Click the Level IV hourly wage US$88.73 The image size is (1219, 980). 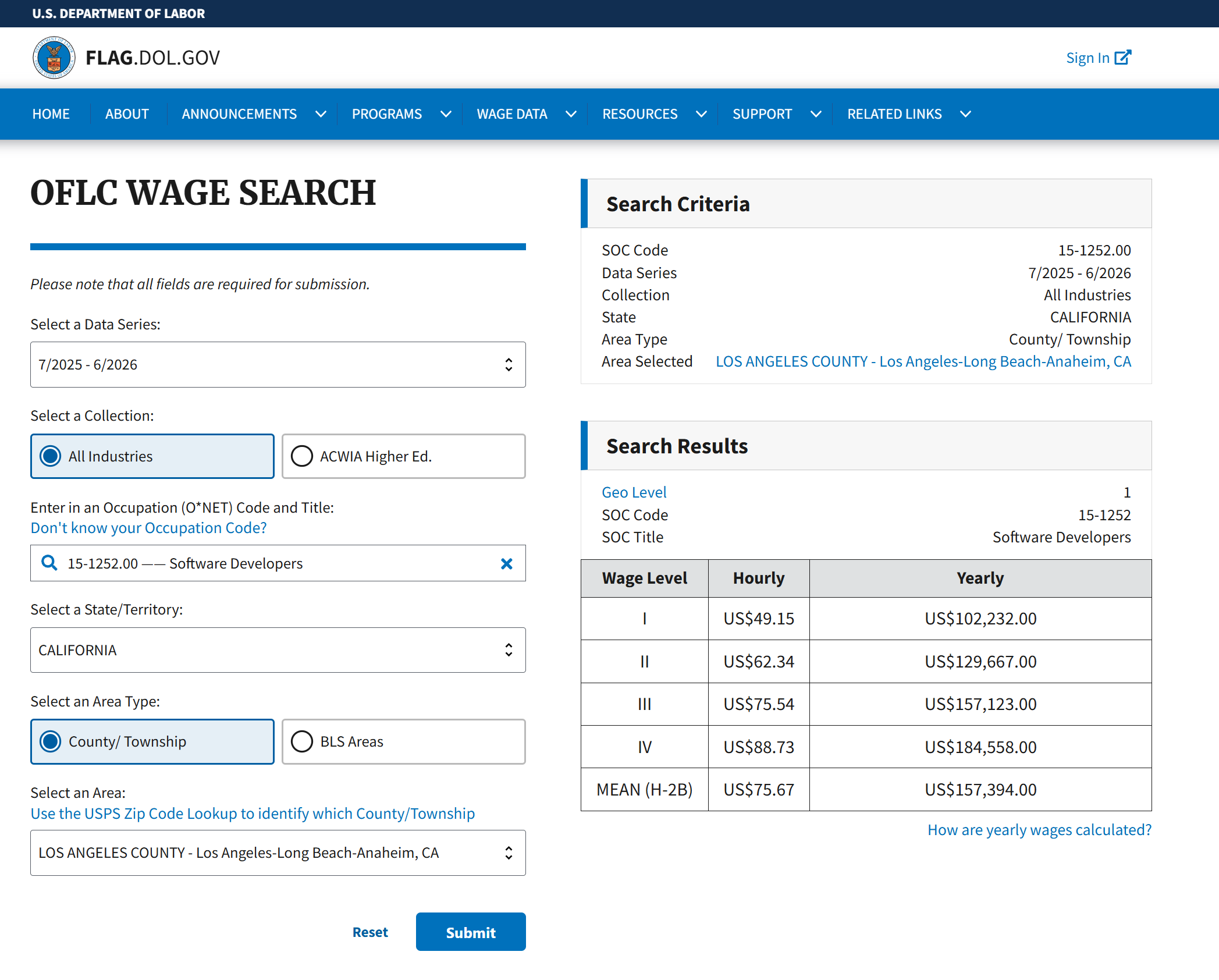759,747
